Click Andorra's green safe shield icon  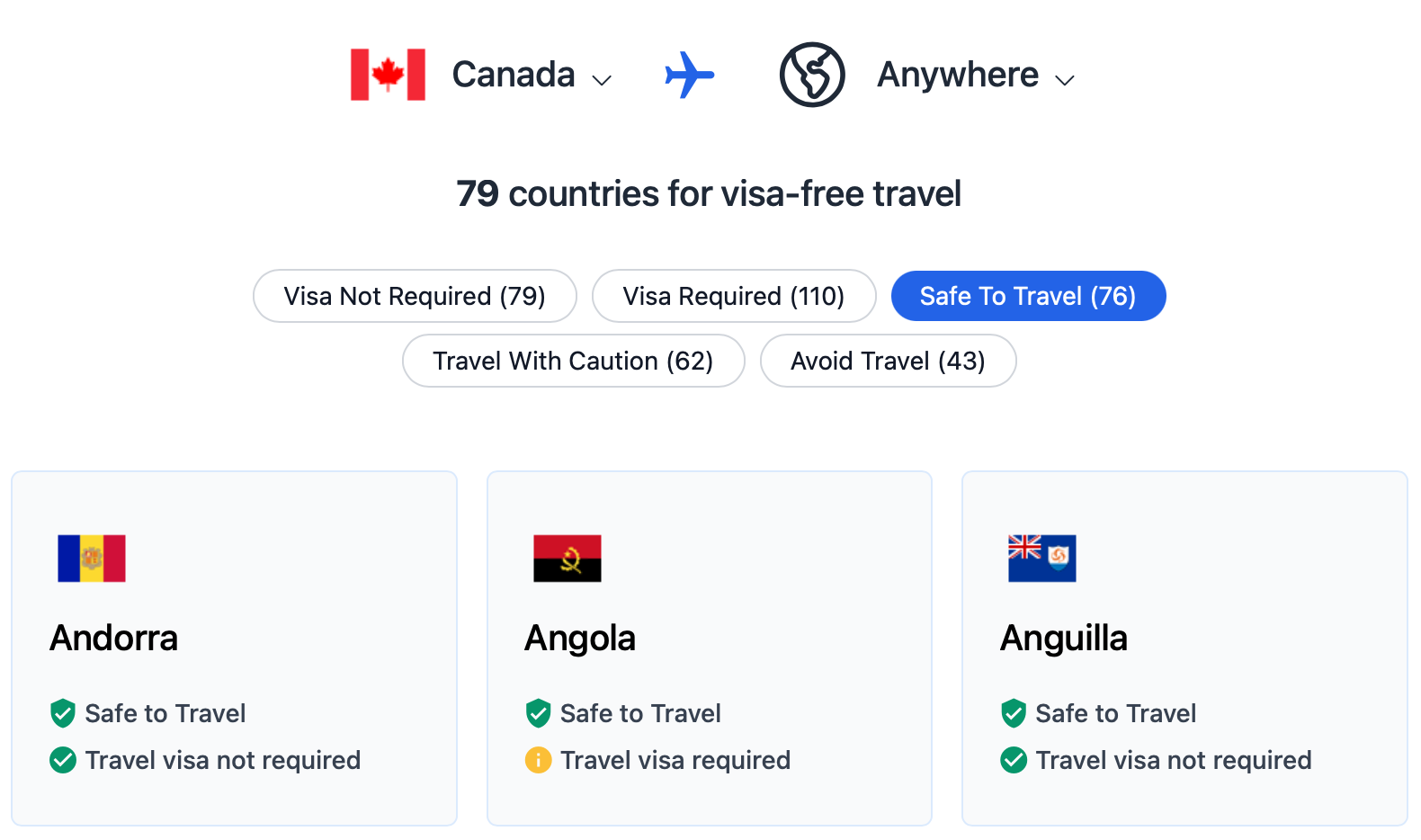click(x=63, y=713)
